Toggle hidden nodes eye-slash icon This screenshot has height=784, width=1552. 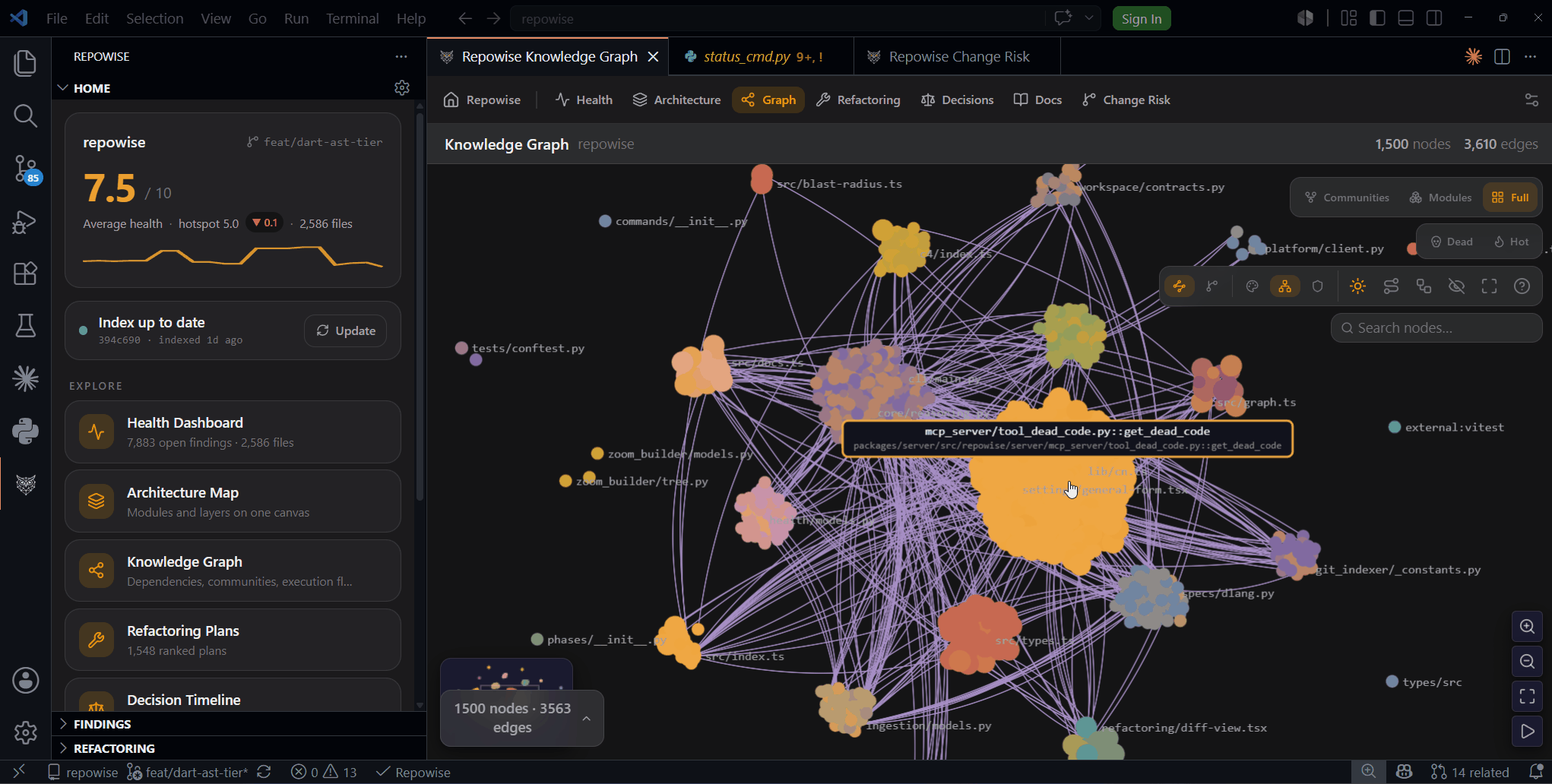pos(1456,286)
